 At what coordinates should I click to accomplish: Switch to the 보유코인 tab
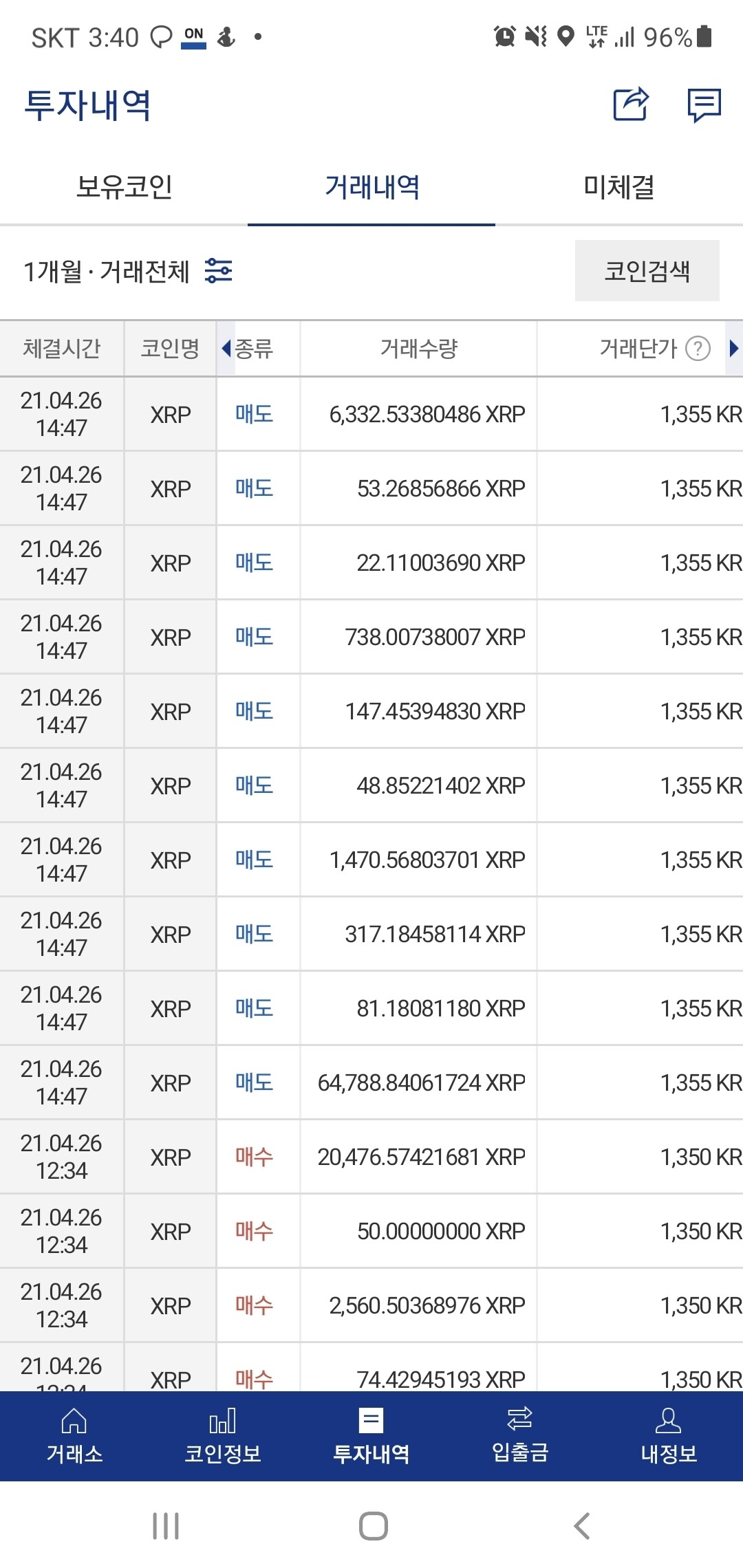[x=124, y=187]
